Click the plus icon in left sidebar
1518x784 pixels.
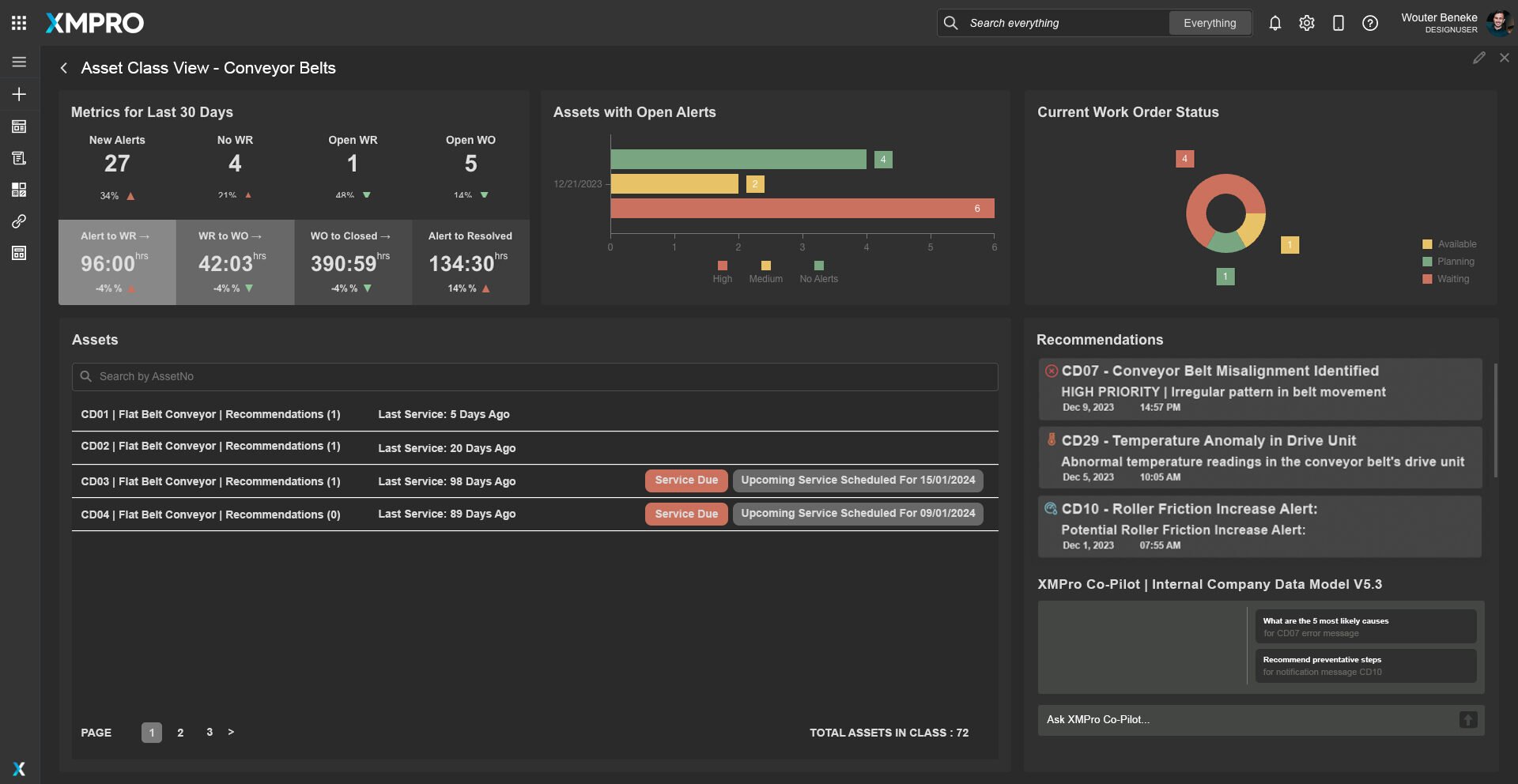pos(19,94)
